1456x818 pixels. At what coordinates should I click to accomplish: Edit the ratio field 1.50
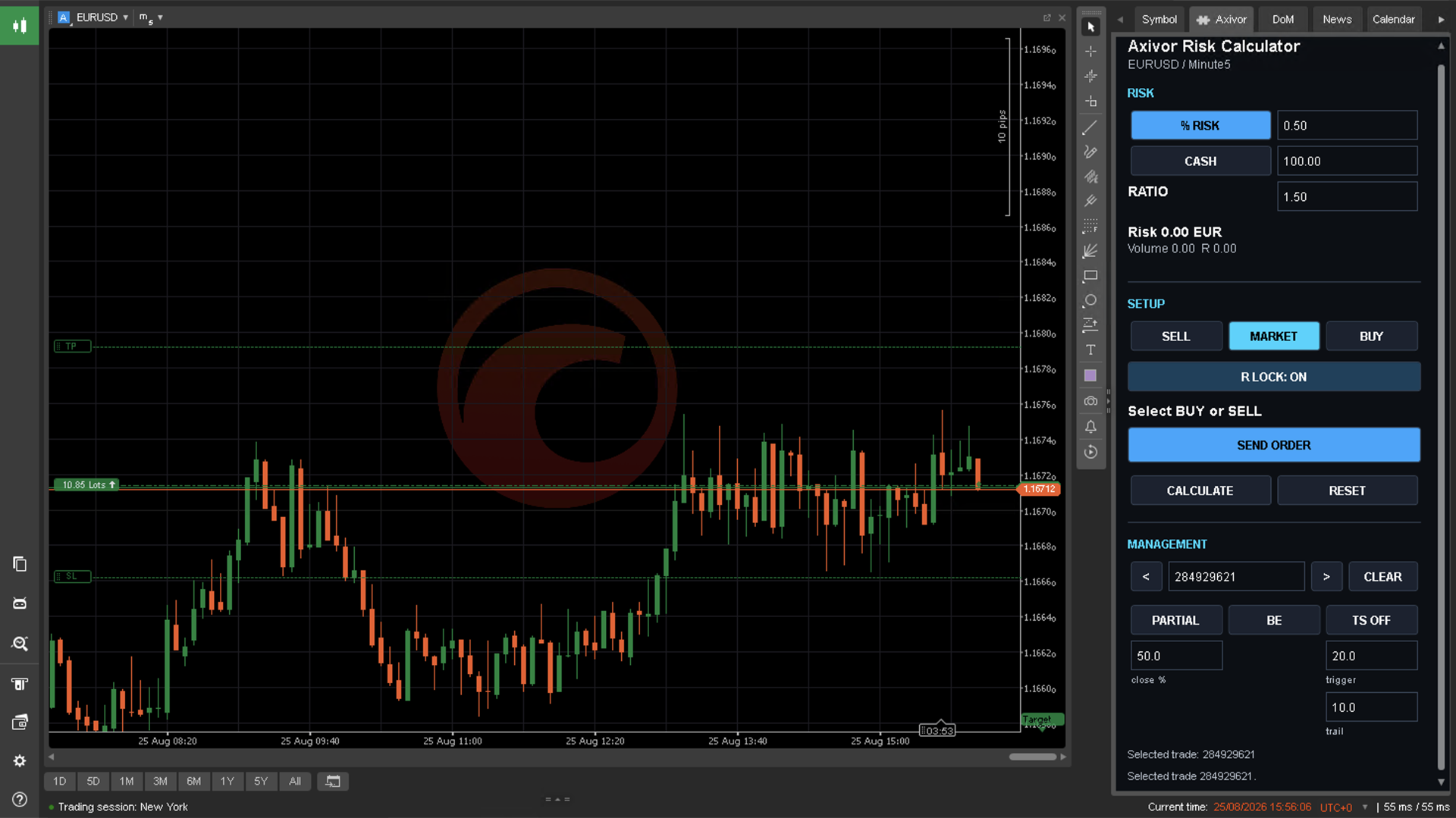pyautogui.click(x=1347, y=197)
